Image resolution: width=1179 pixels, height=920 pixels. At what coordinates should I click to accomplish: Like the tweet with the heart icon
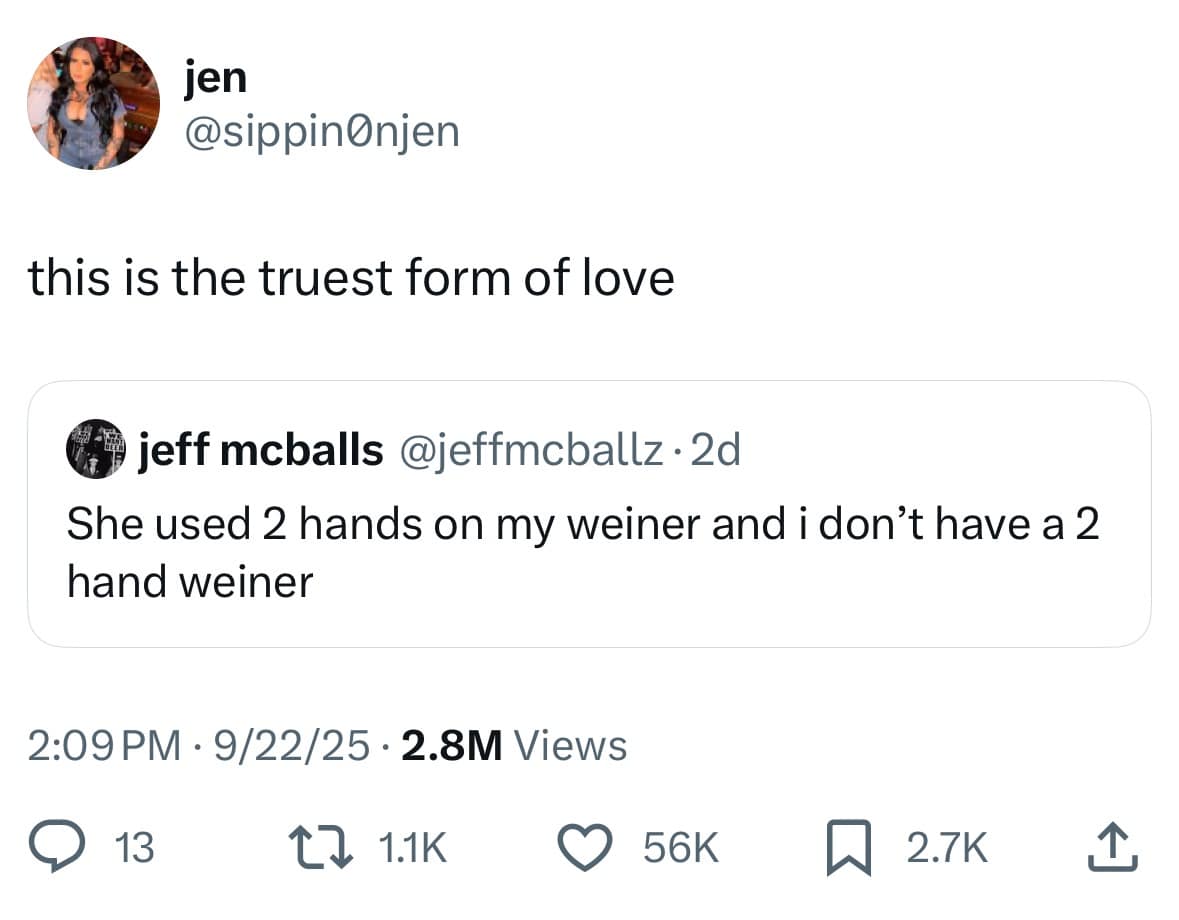[x=592, y=848]
